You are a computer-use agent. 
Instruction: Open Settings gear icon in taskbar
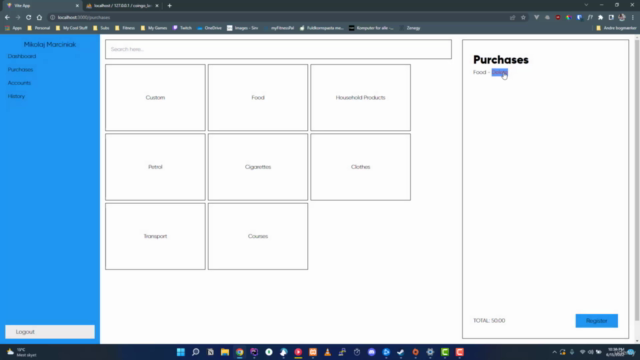tap(430, 352)
